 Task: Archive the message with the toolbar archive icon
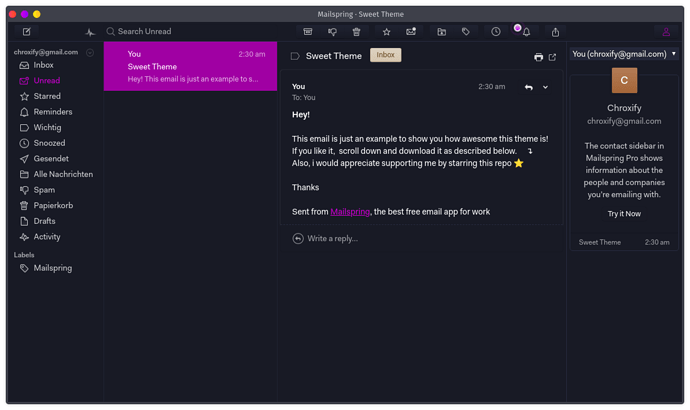click(308, 32)
